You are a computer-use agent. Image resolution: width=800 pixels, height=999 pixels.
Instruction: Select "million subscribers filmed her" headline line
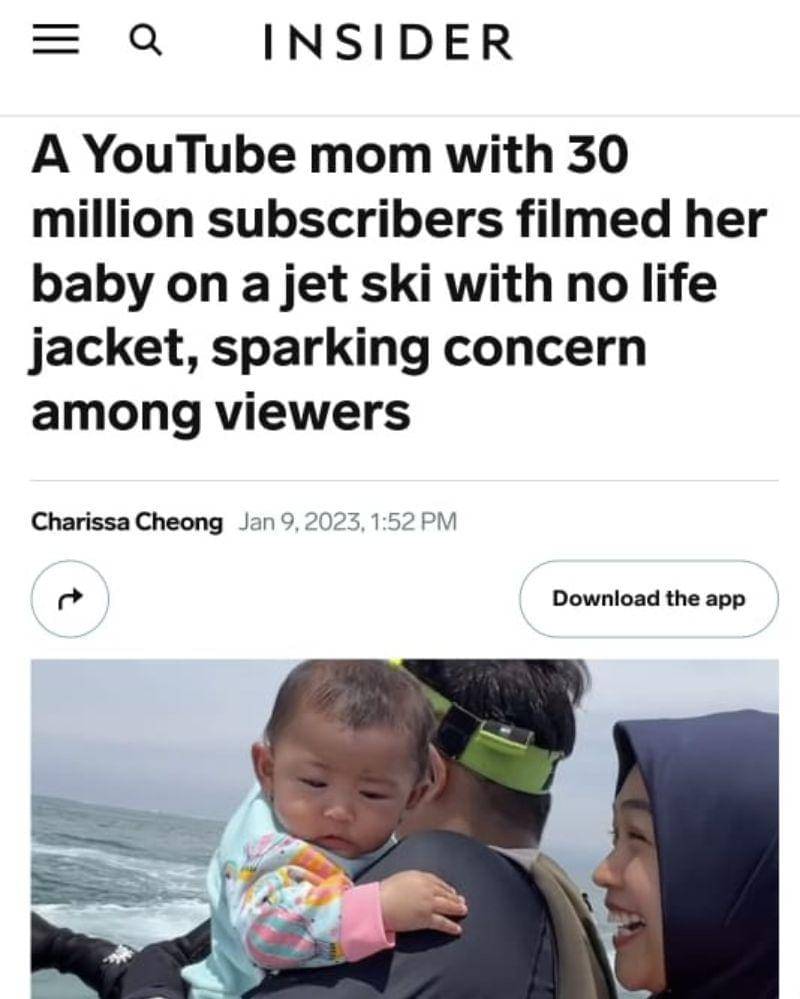pos(399,219)
